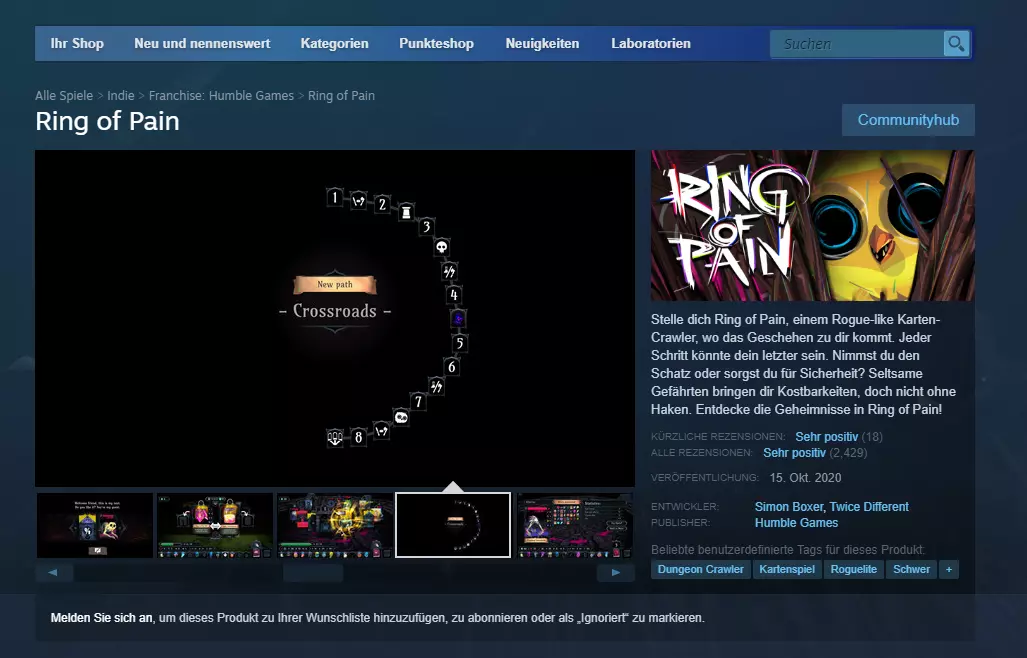This screenshot has width=1027, height=658.
Task: Open Neu und nennenswert menu
Action: pos(202,44)
